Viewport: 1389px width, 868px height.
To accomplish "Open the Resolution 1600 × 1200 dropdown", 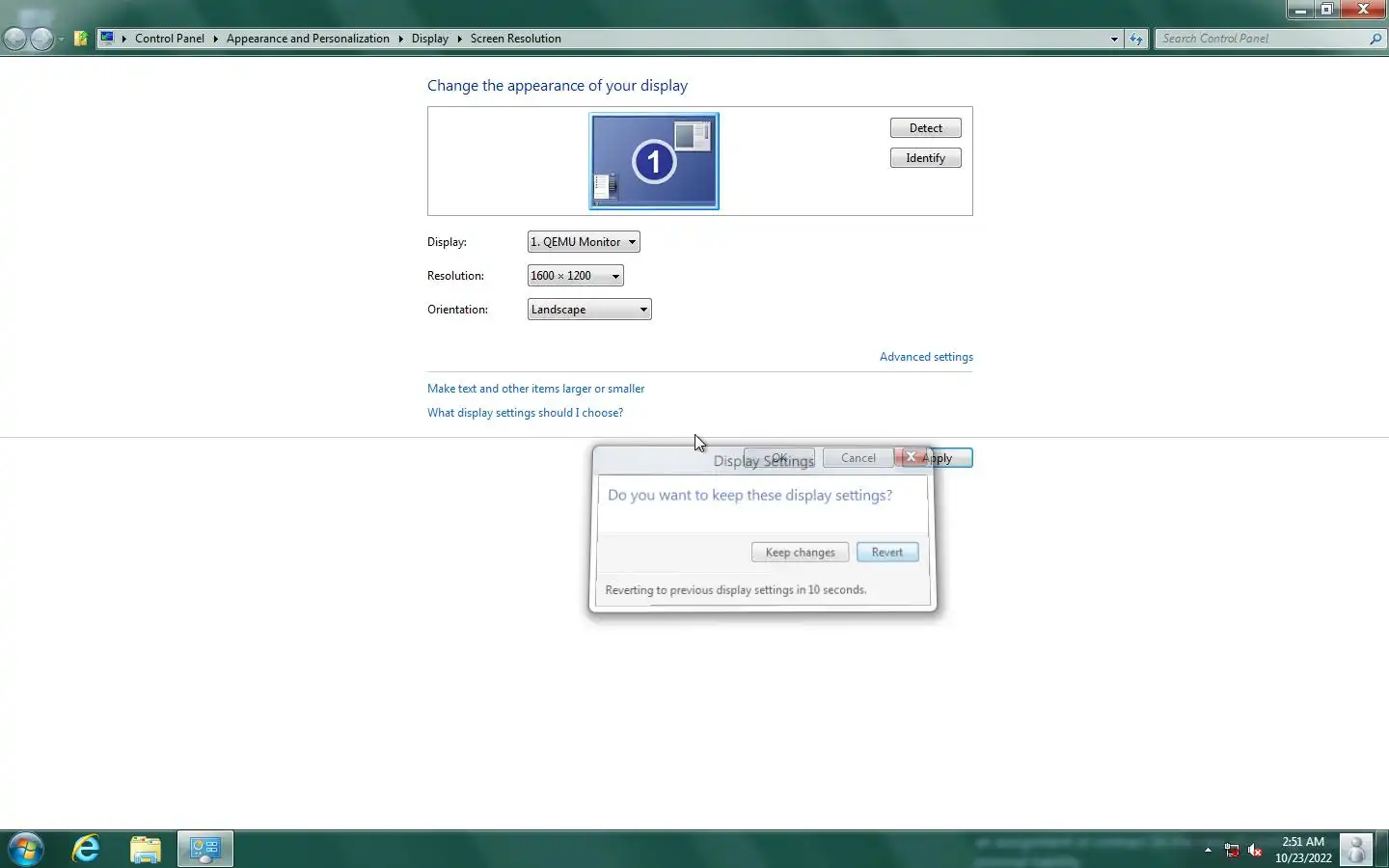I will click(575, 276).
